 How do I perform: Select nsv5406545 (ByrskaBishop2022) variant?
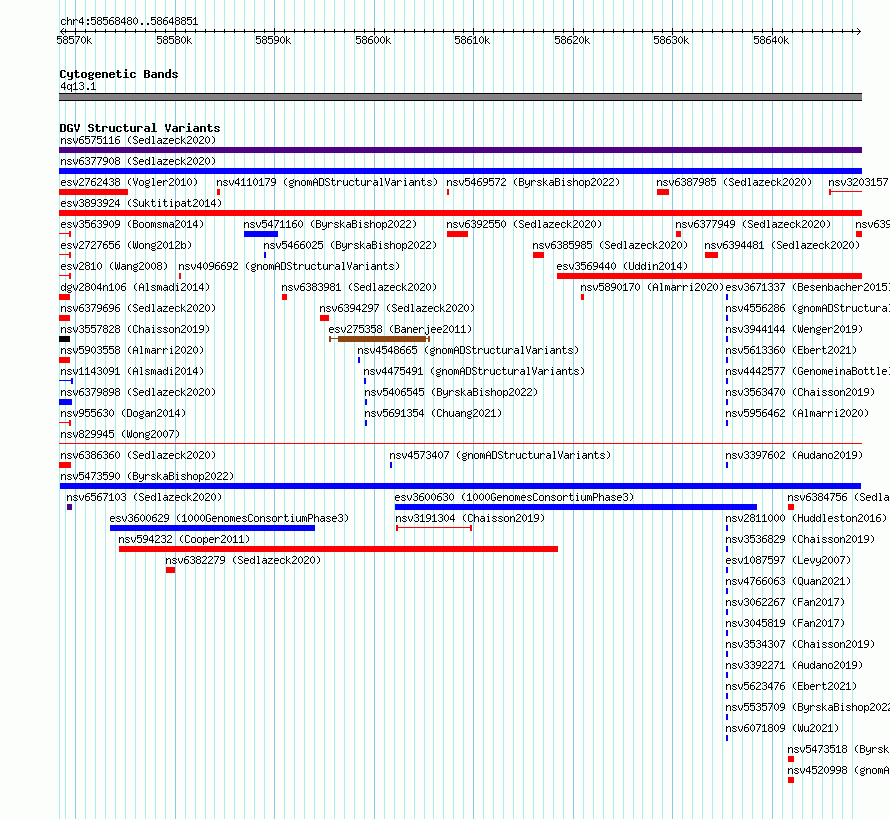pyautogui.click(x=451, y=392)
